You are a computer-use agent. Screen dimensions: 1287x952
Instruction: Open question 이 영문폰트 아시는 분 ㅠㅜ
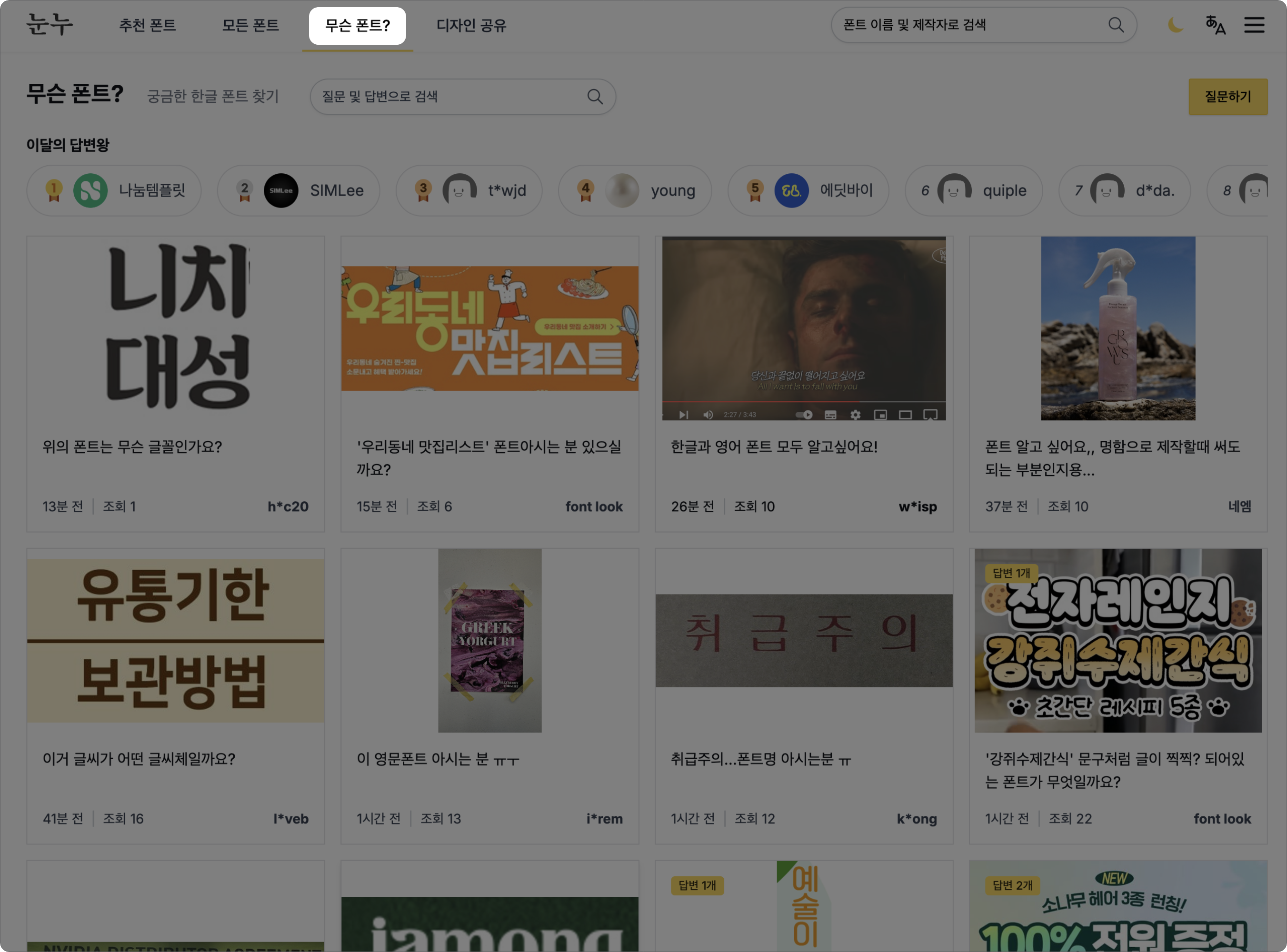click(x=438, y=759)
